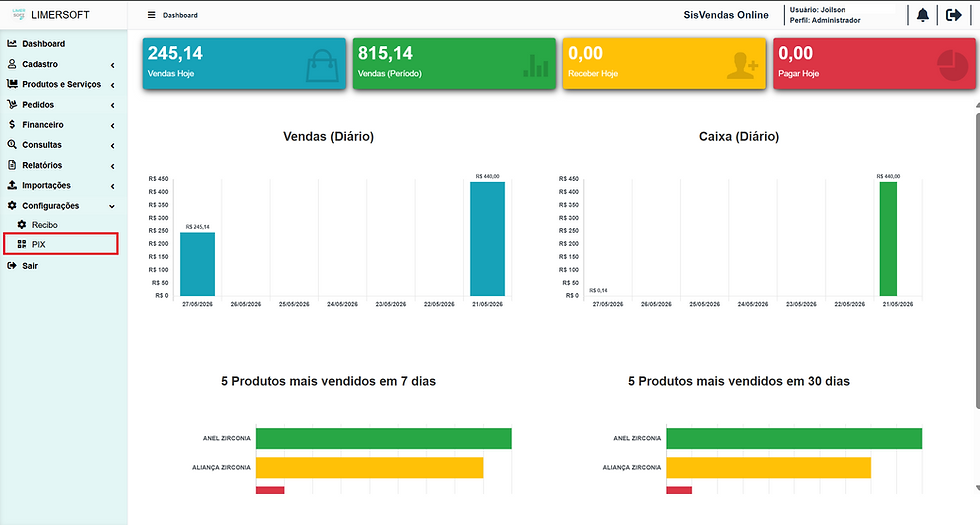Click the Dashboard chart icon in sidebar

coord(12,43)
